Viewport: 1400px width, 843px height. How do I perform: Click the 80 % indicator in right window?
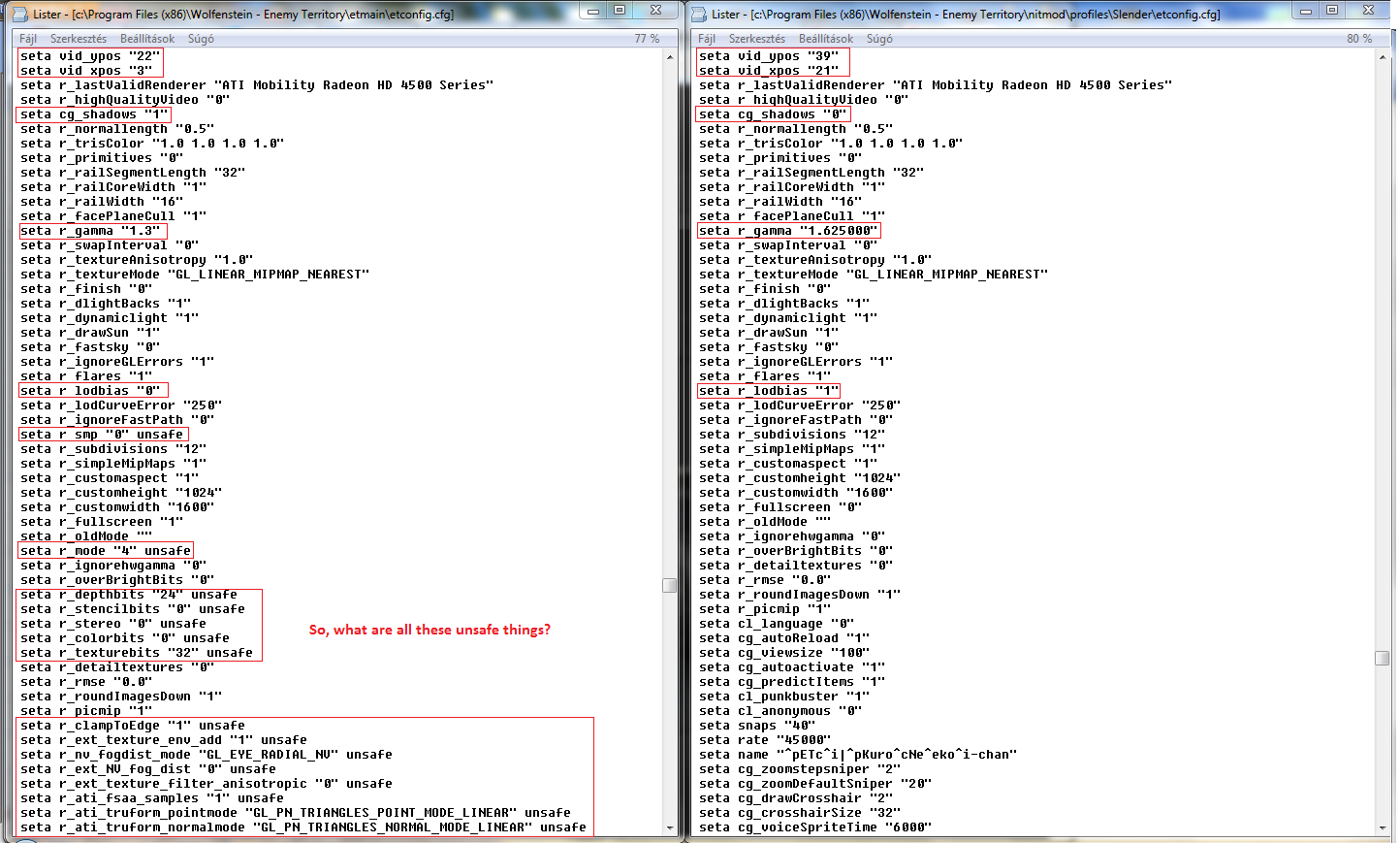[1359, 39]
